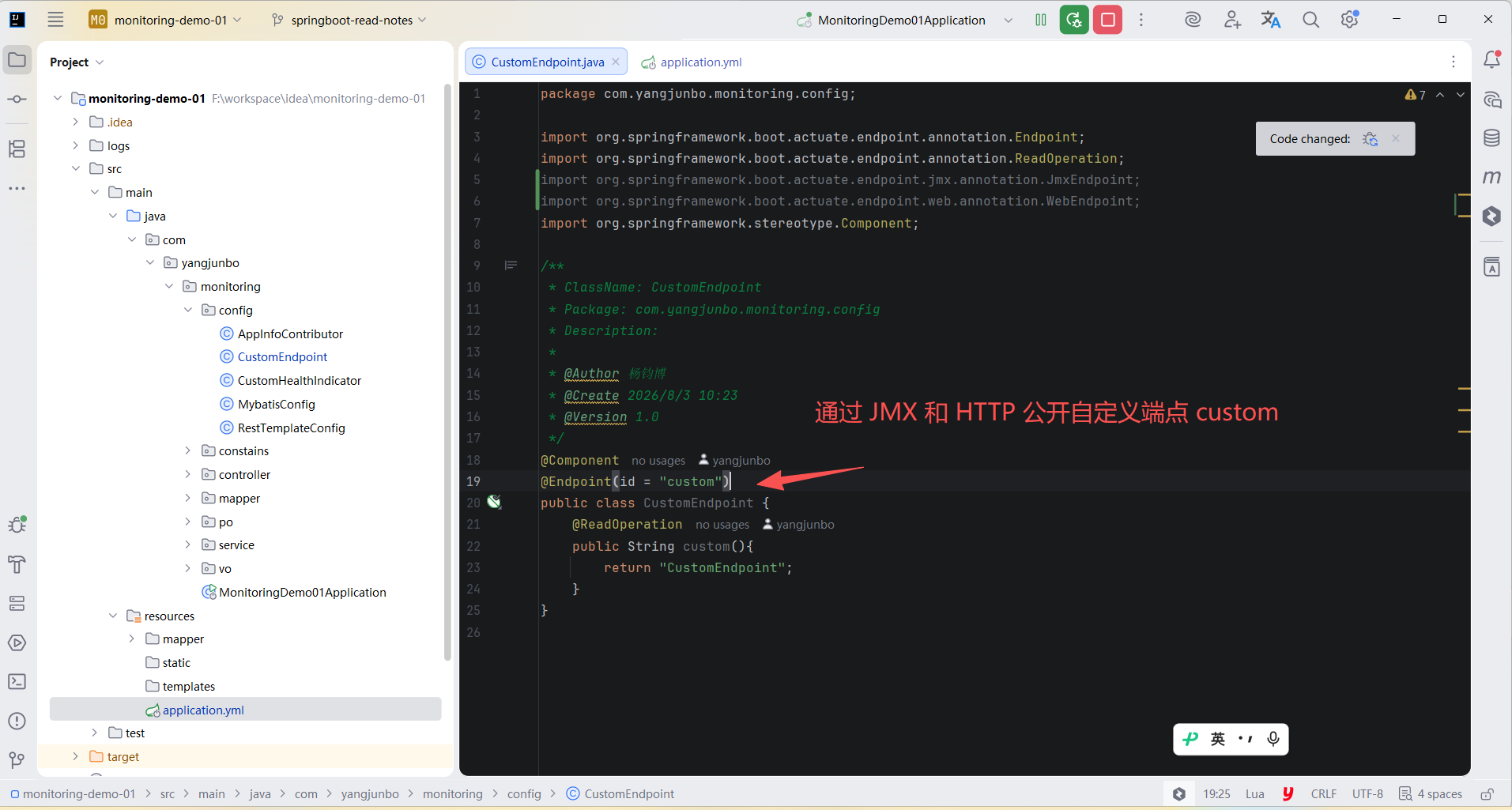Dismiss the Code changed popup
Screen dimensions: 1512x810
1396,138
